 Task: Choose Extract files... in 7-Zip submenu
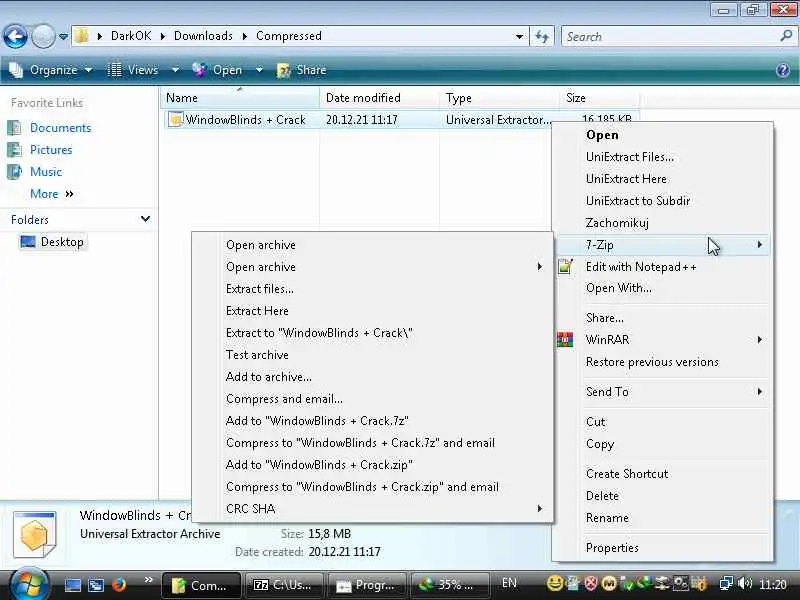[372, 289]
